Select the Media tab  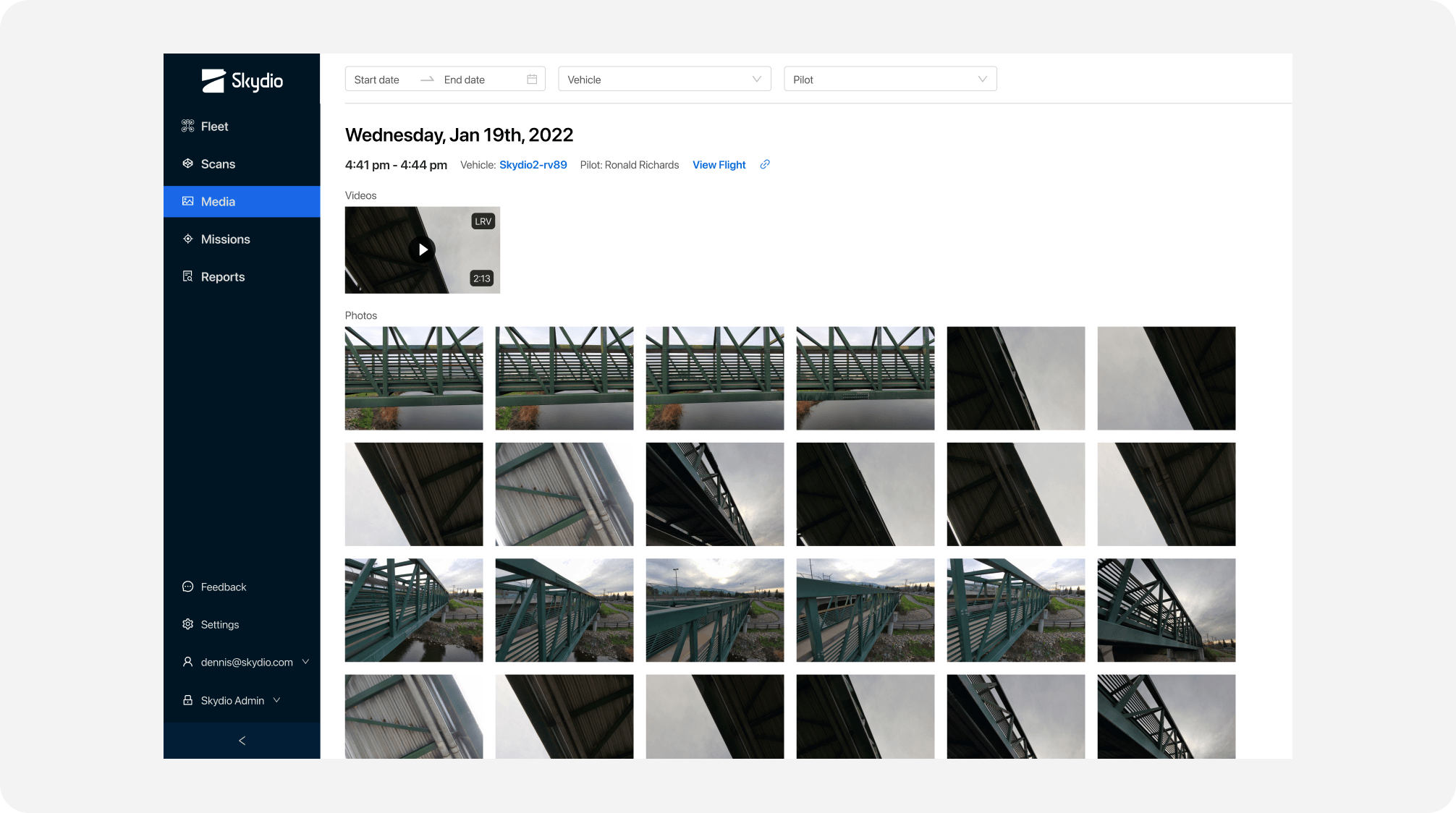pos(242,202)
